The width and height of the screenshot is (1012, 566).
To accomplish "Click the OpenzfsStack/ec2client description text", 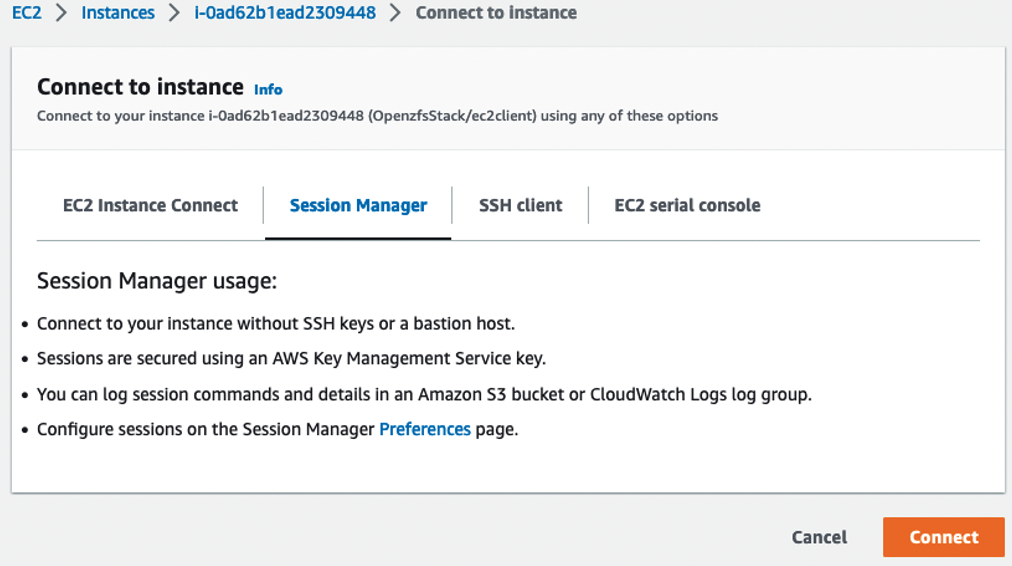I will [377, 116].
